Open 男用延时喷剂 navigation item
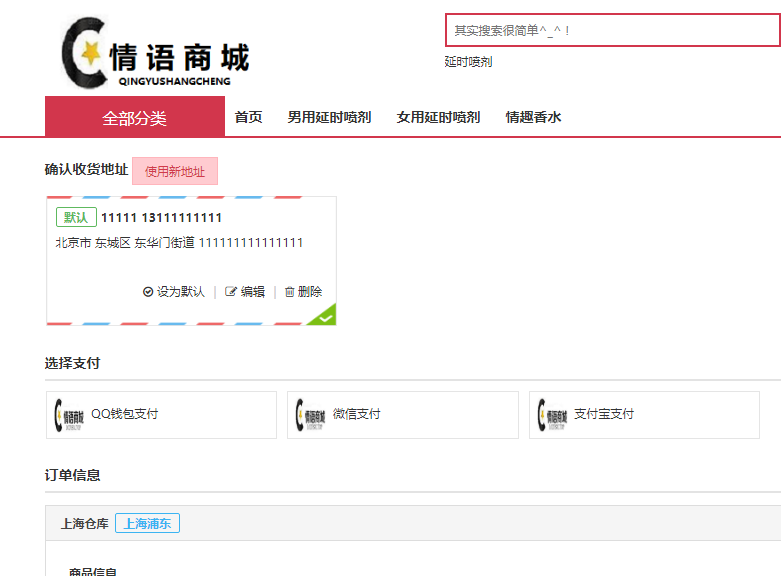 (329, 117)
